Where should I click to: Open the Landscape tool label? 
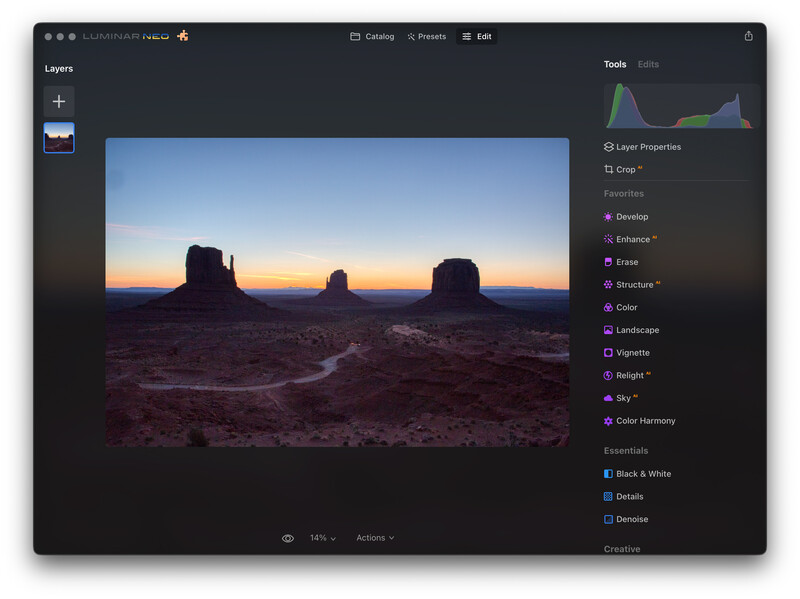pos(637,330)
